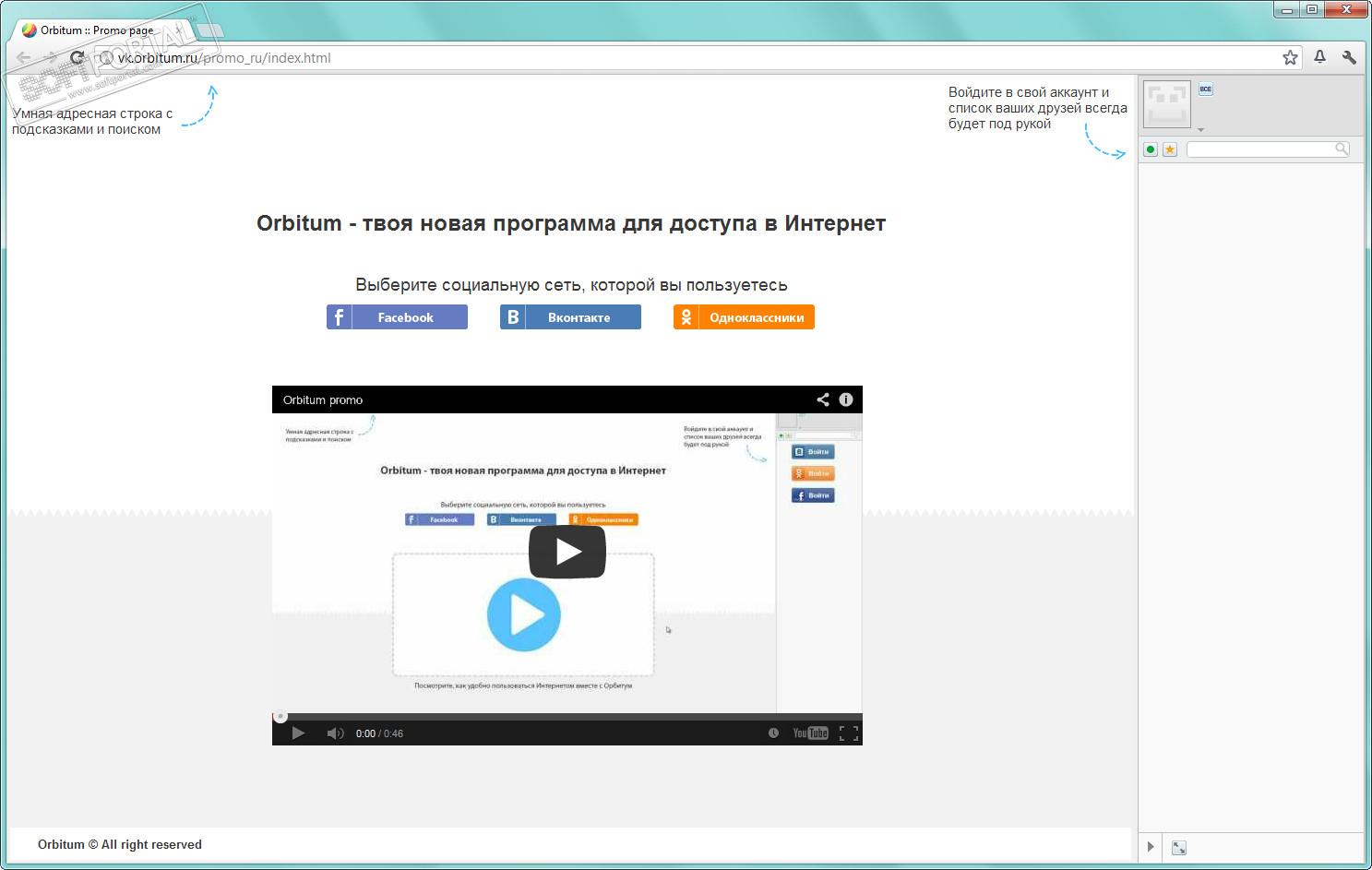Screen dimensions: 1372x870
Task: Click the site info icon in address bar
Action: pyautogui.click(x=106, y=57)
